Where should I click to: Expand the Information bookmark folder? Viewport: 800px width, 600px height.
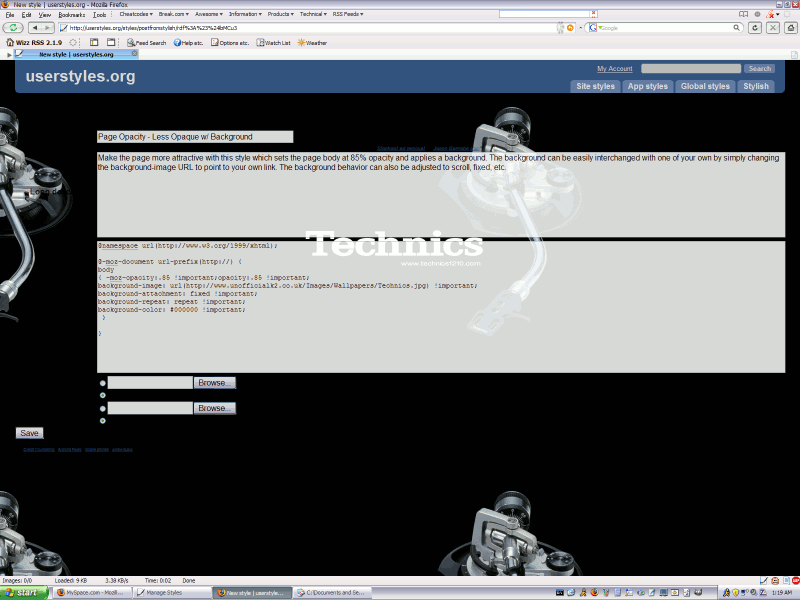pyautogui.click(x=245, y=14)
